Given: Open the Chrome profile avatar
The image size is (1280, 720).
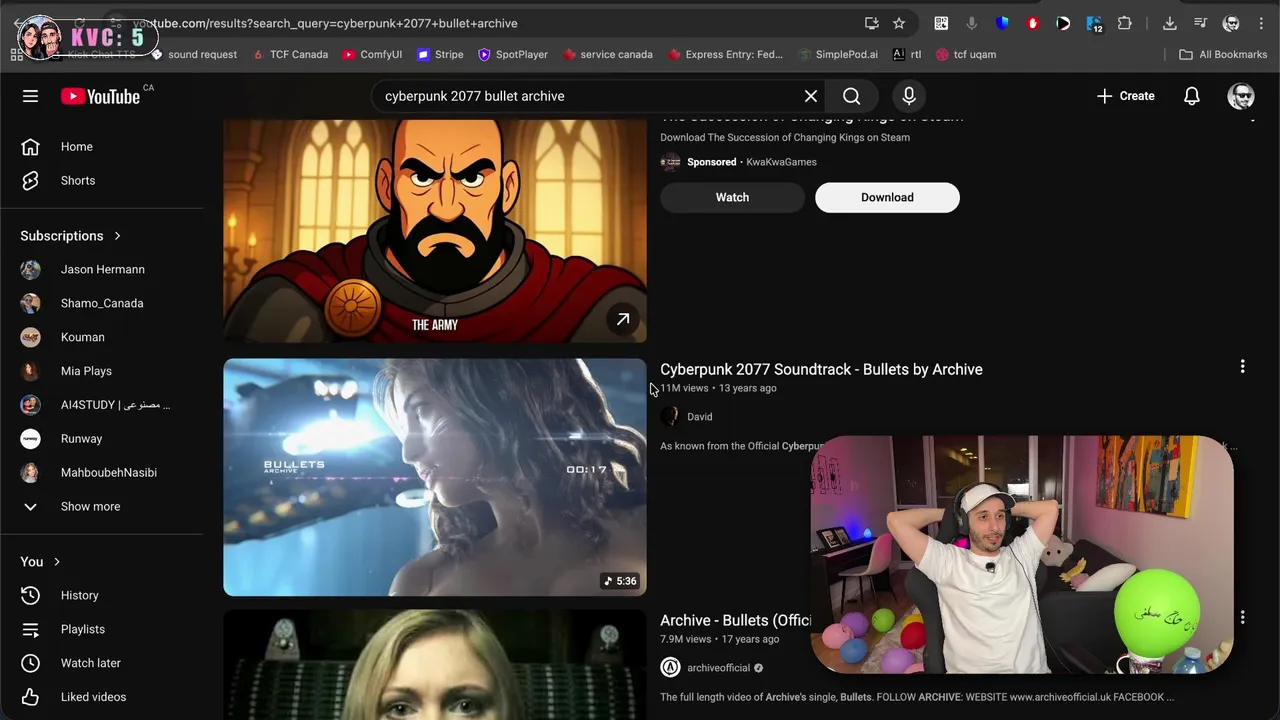Looking at the screenshot, I should pyautogui.click(x=1231, y=23).
